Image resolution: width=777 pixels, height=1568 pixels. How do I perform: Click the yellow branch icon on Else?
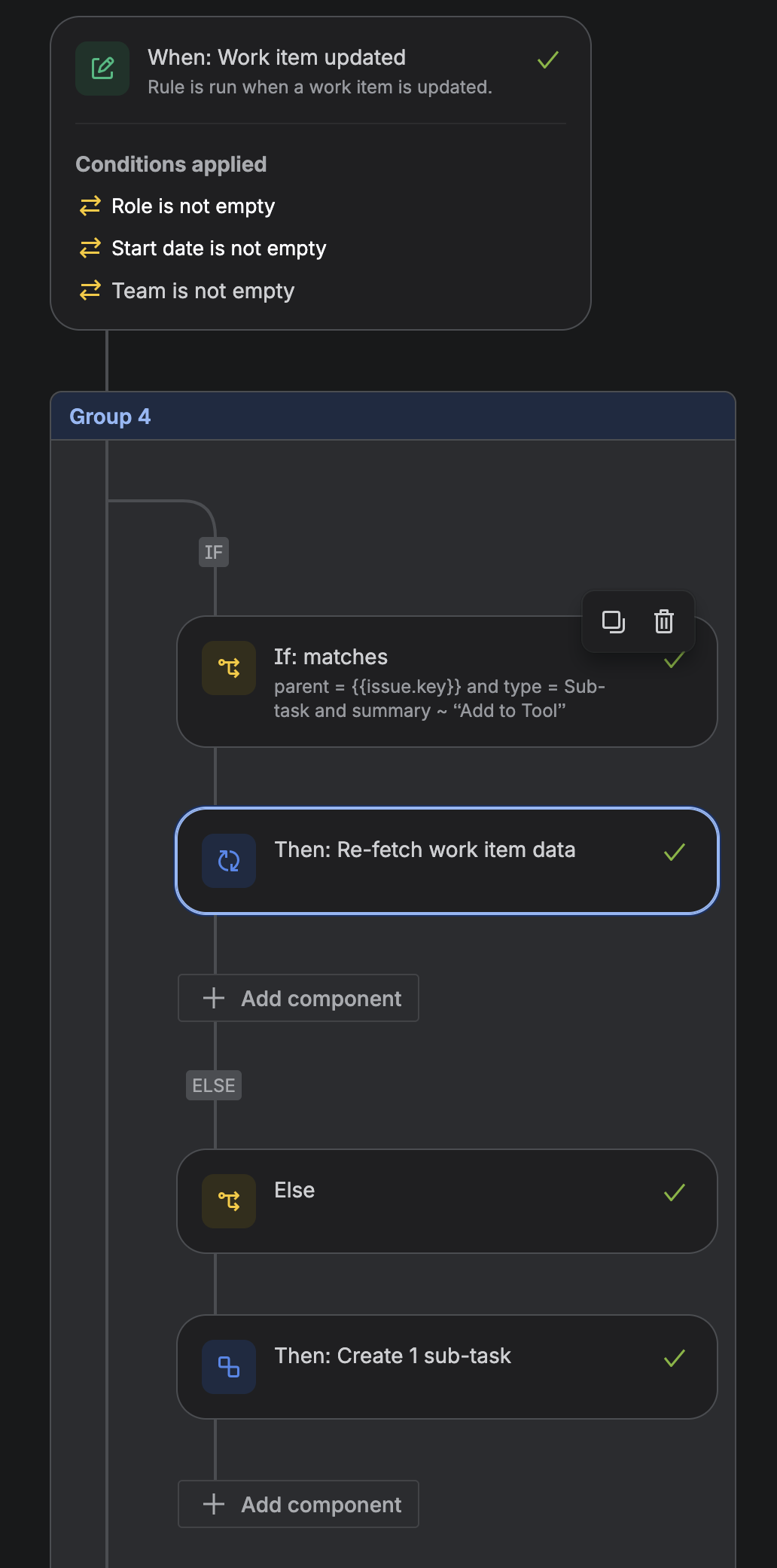(x=229, y=1201)
